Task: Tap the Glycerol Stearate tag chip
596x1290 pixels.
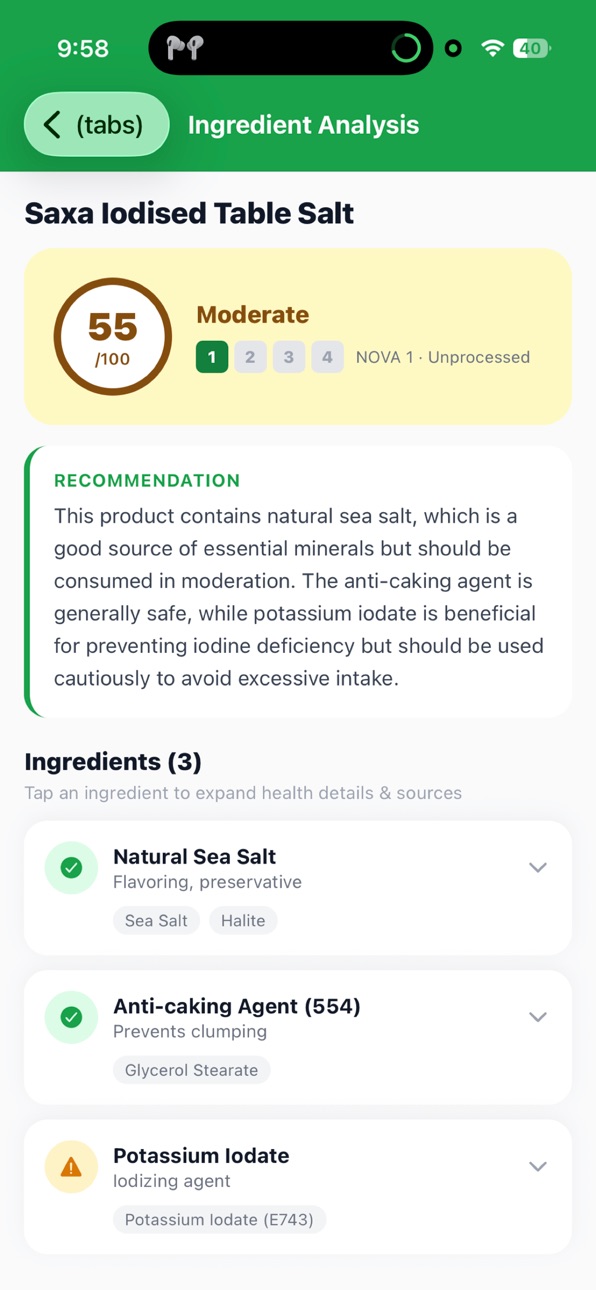Action: point(191,1070)
